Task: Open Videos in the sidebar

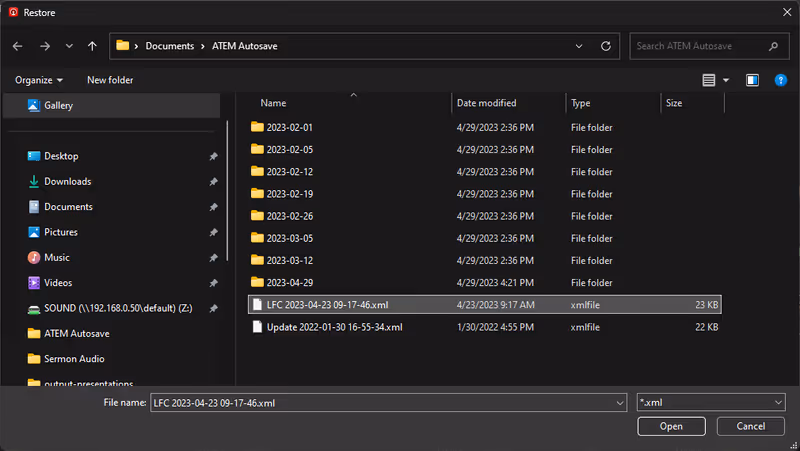Action: click(58, 283)
